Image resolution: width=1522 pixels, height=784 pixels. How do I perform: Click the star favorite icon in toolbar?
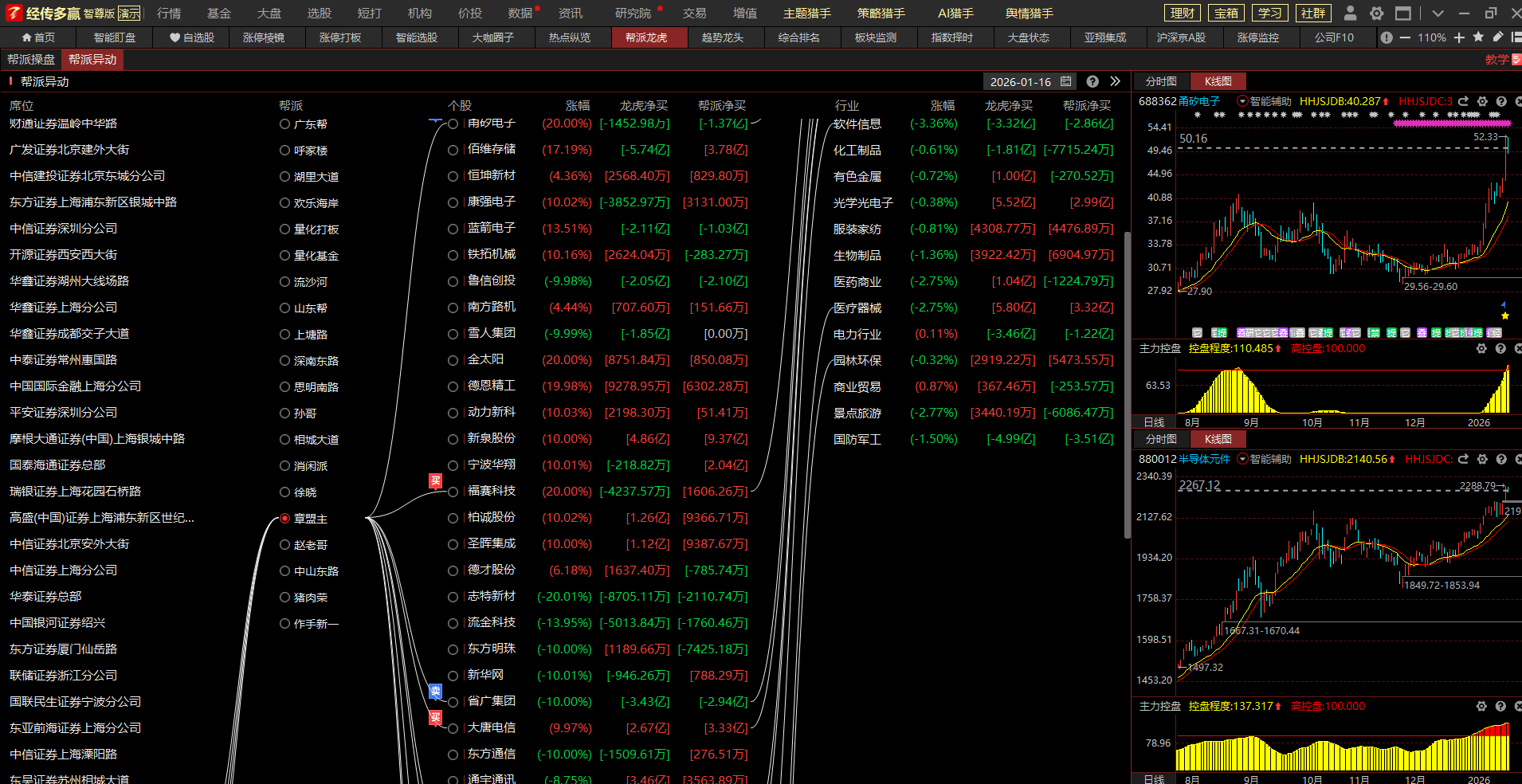[x=1478, y=37]
